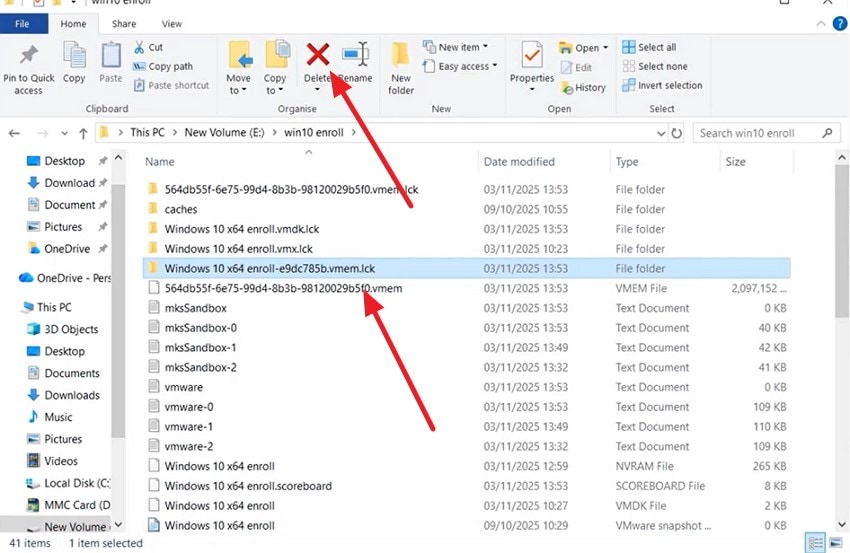Sort by Size column header
850x553 pixels.
pyautogui.click(x=735, y=162)
